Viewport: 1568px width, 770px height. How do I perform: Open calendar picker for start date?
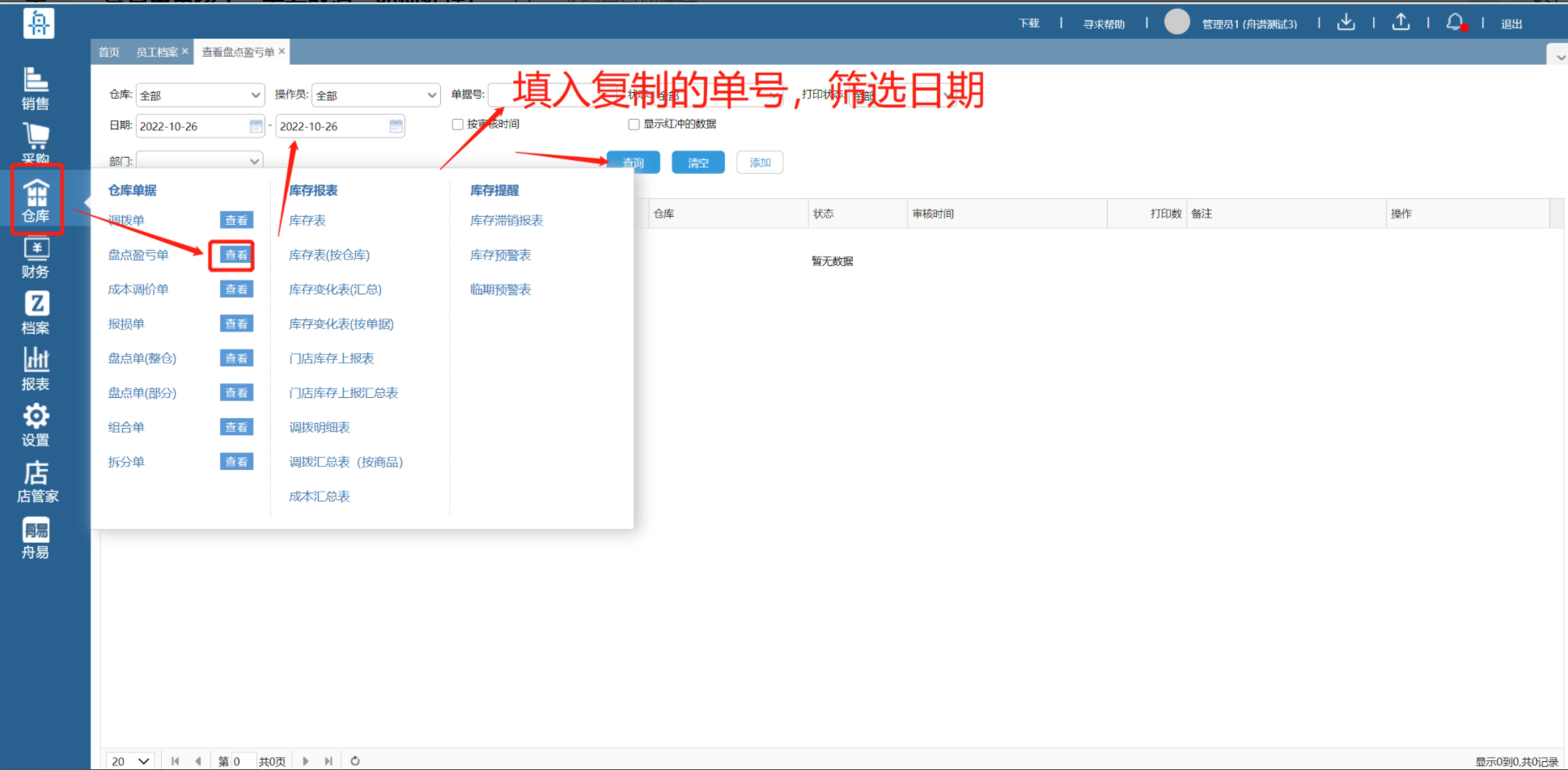coord(256,126)
